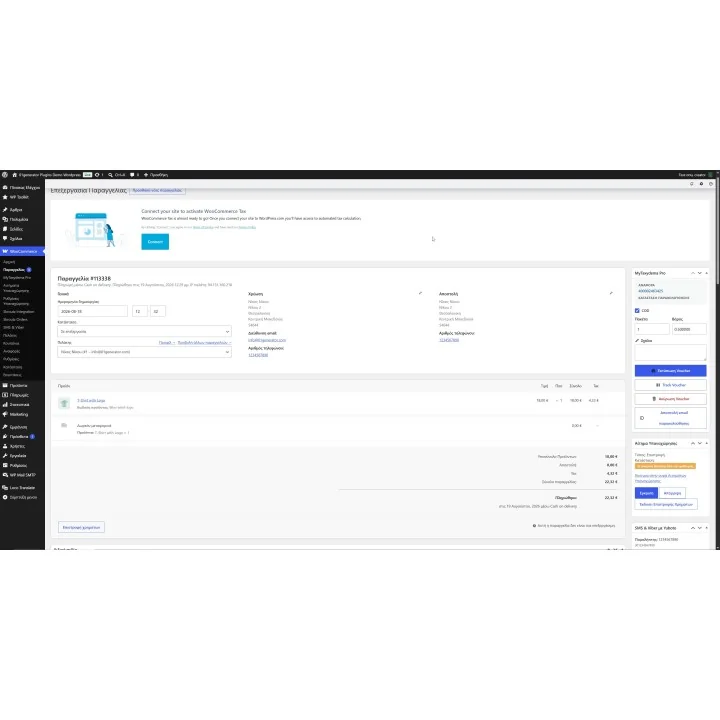Open the Analytics bar chart icon in sidebar

[x=5, y=405]
